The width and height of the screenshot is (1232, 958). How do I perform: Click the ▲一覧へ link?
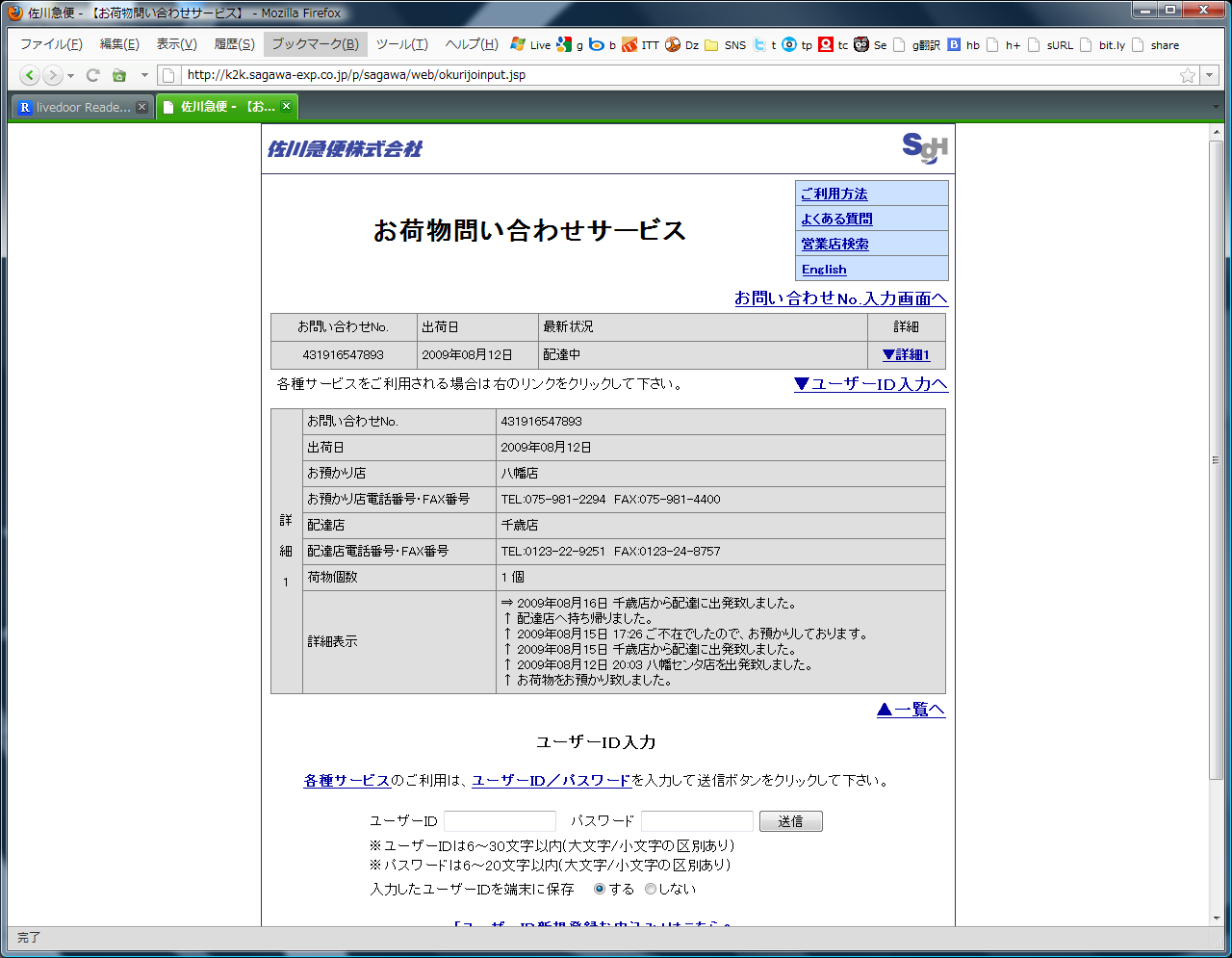(911, 710)
